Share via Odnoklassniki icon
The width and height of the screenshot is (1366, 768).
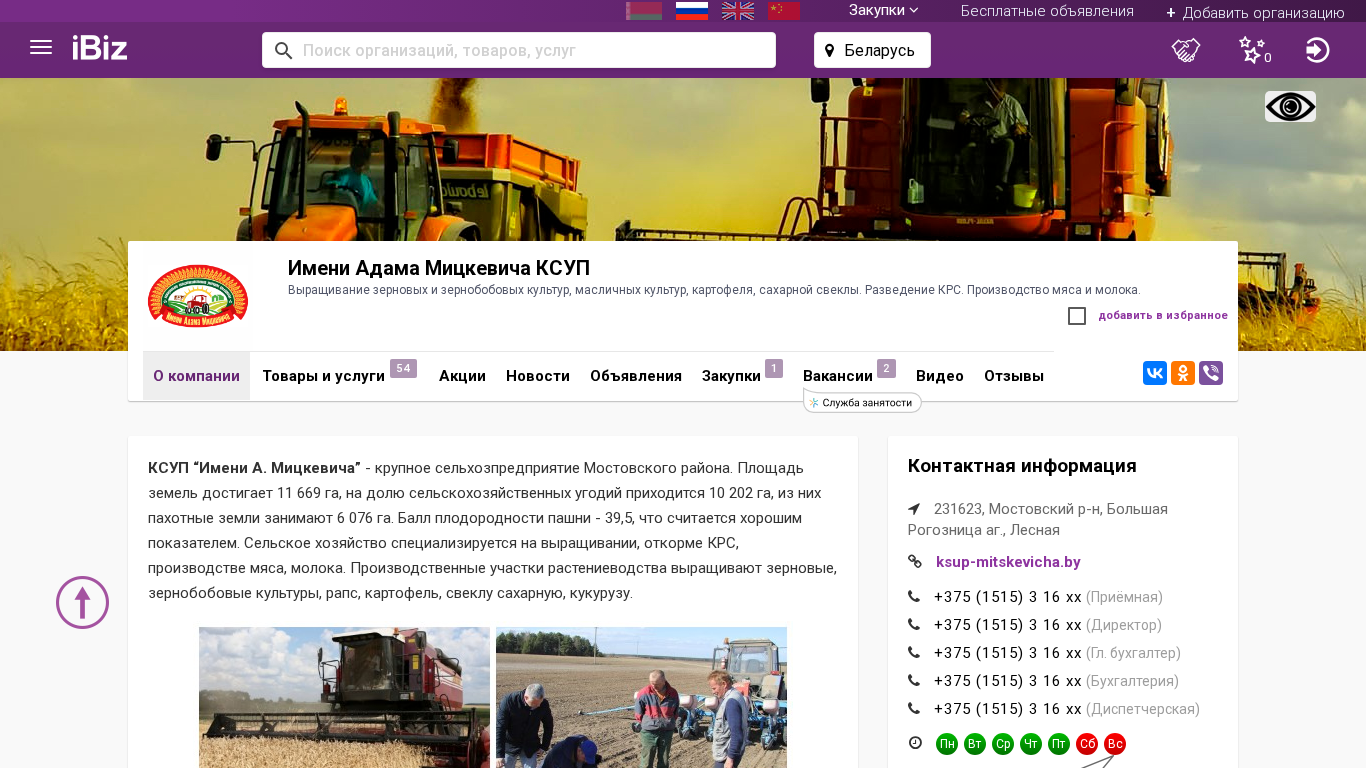coord(1183,374)
